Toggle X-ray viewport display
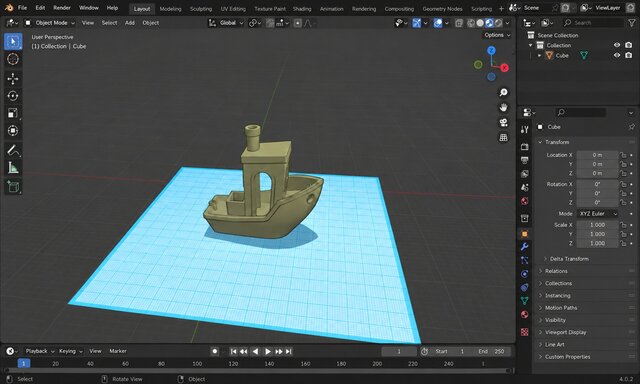This screenshot has height=384, width=640. 459,23
